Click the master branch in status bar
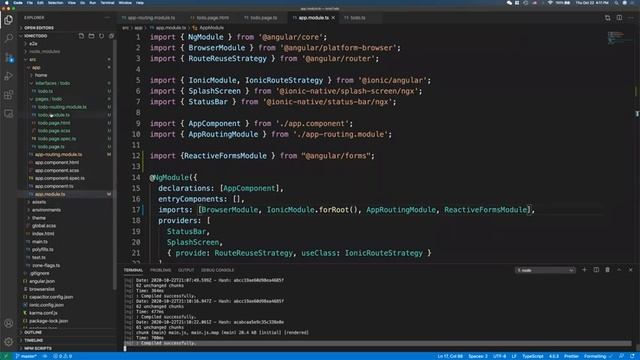640x360 pixels. tap(26, 356)
